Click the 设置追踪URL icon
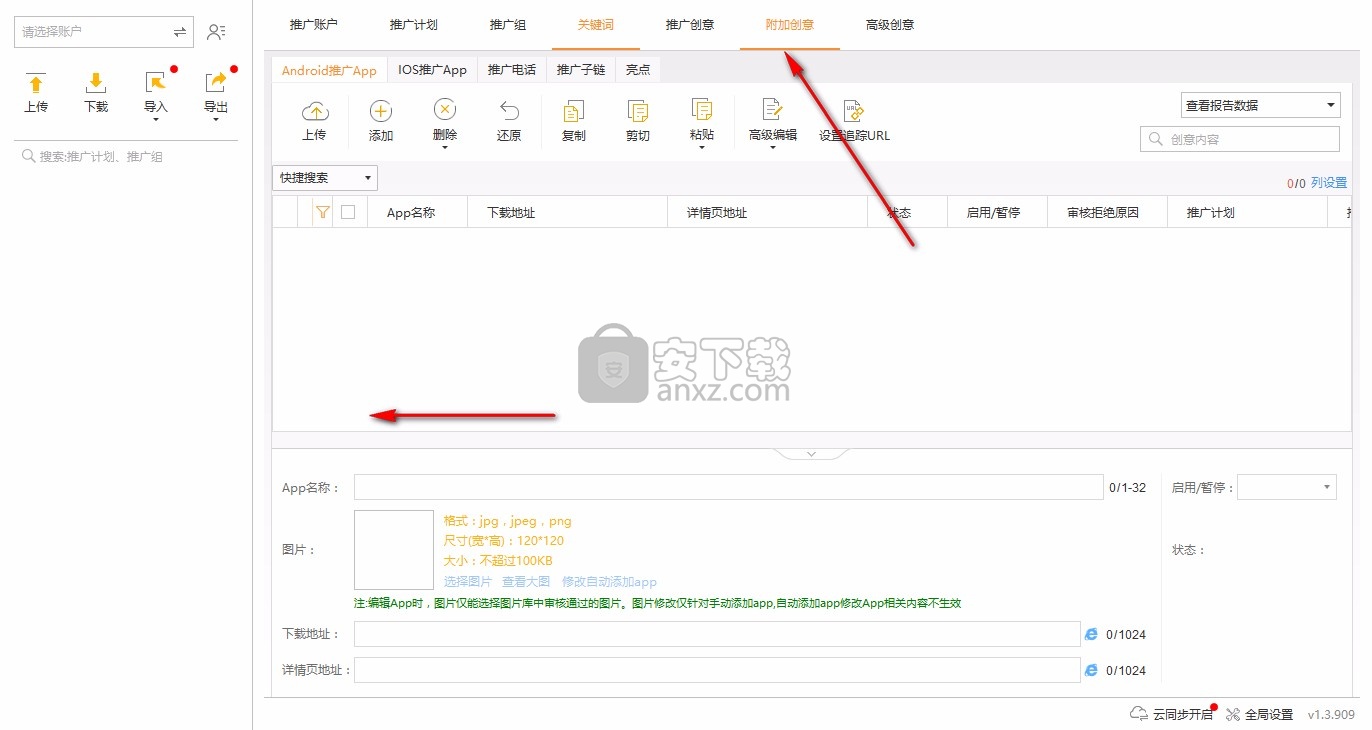Screen dimensions: 1372x730 854,110
